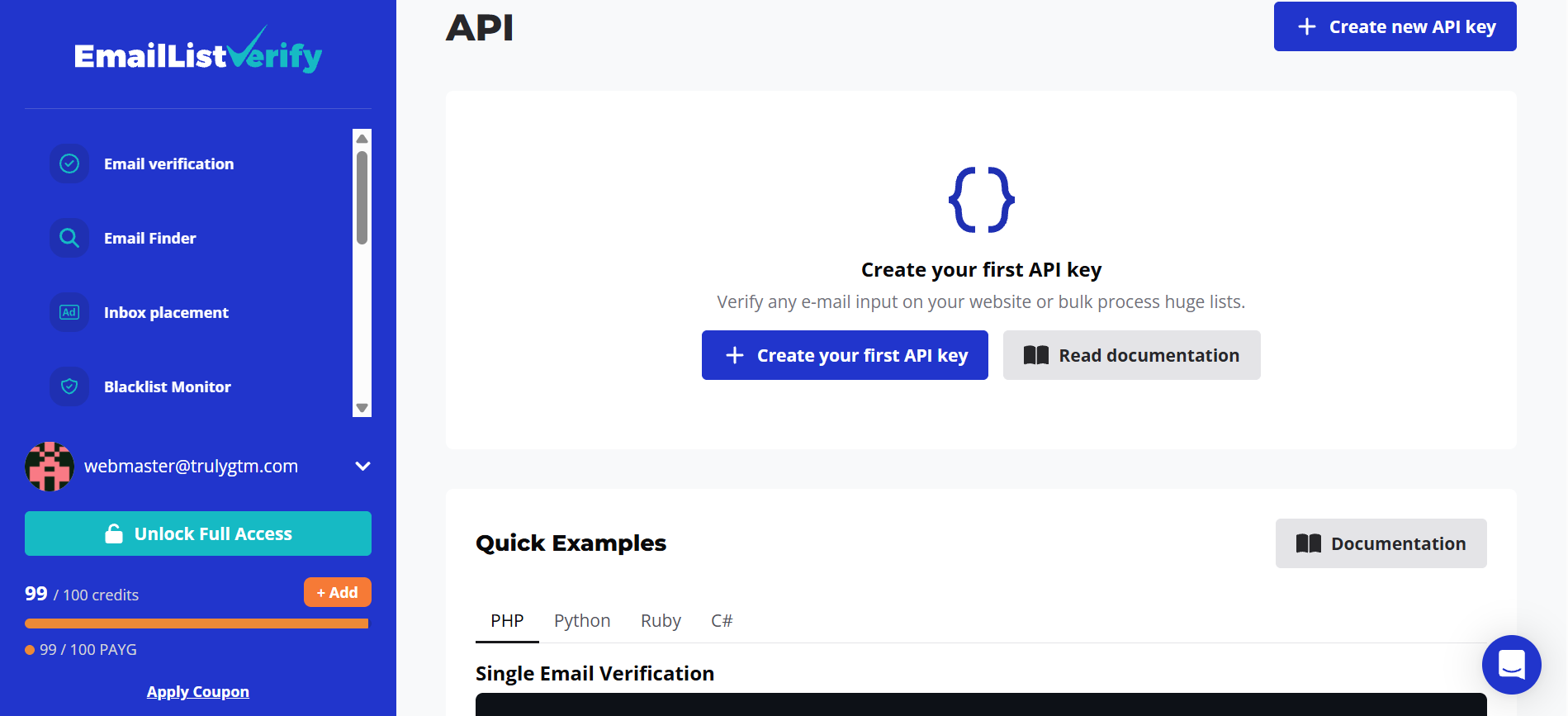Click the Single Email Verification heading
Screen dimensions: 1568x716
tap(595, 674)
